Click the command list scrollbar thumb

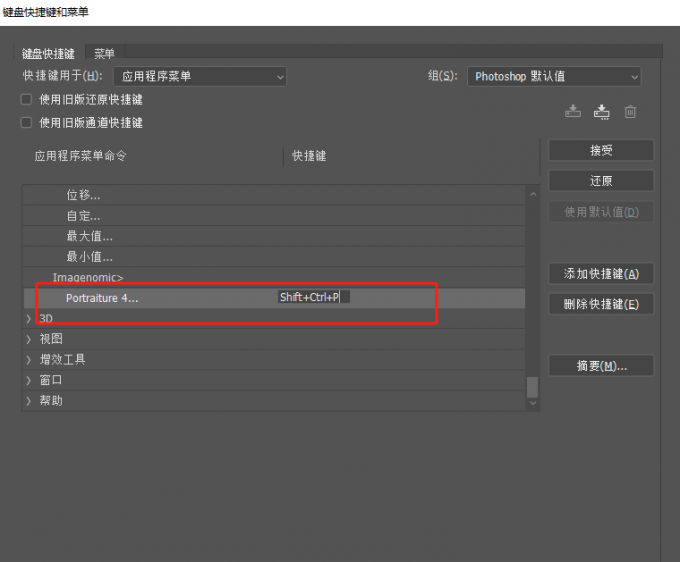point(533,387)
